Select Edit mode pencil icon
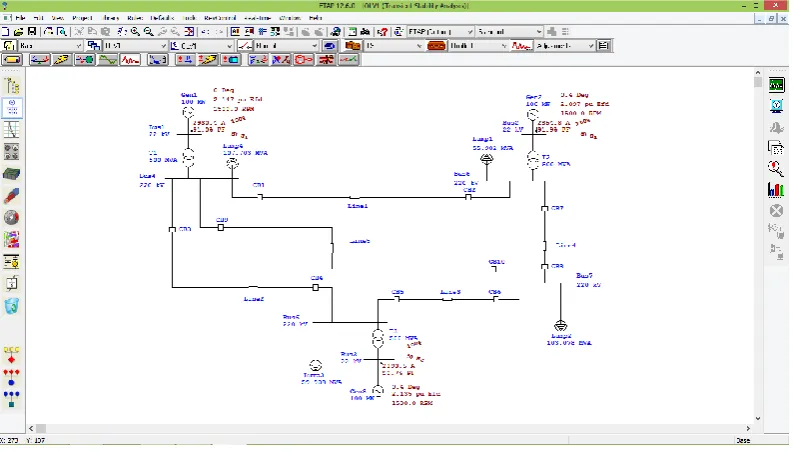 point(12,60)
